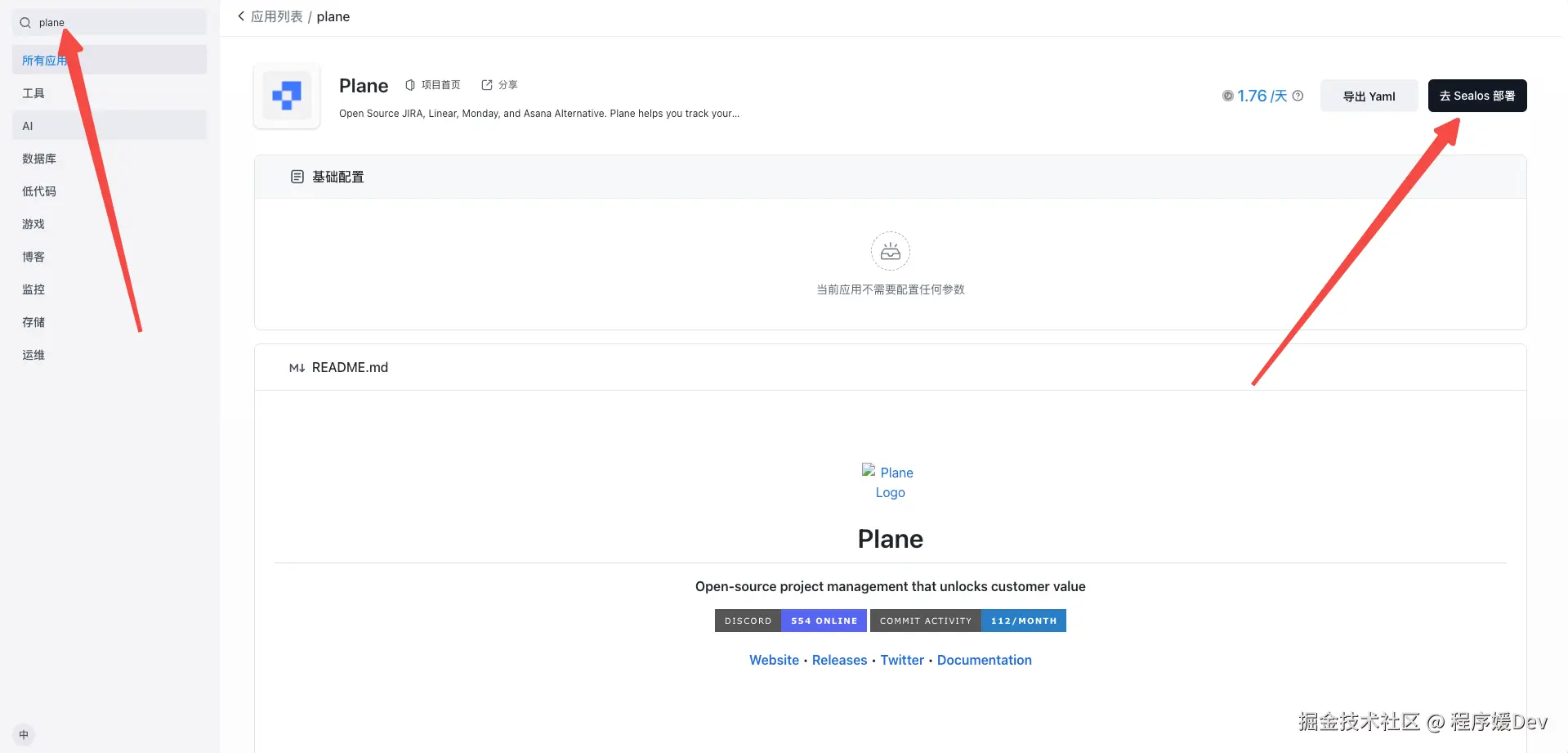Click the plane breadcrumb text
Viewport: 1568px width, 753px height.
[x=333, y=16]
